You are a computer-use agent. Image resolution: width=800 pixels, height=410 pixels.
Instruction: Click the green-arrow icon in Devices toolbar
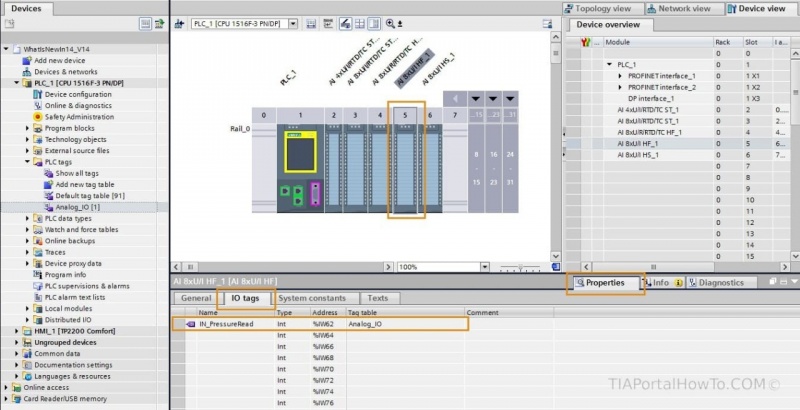tap(160, 23)
